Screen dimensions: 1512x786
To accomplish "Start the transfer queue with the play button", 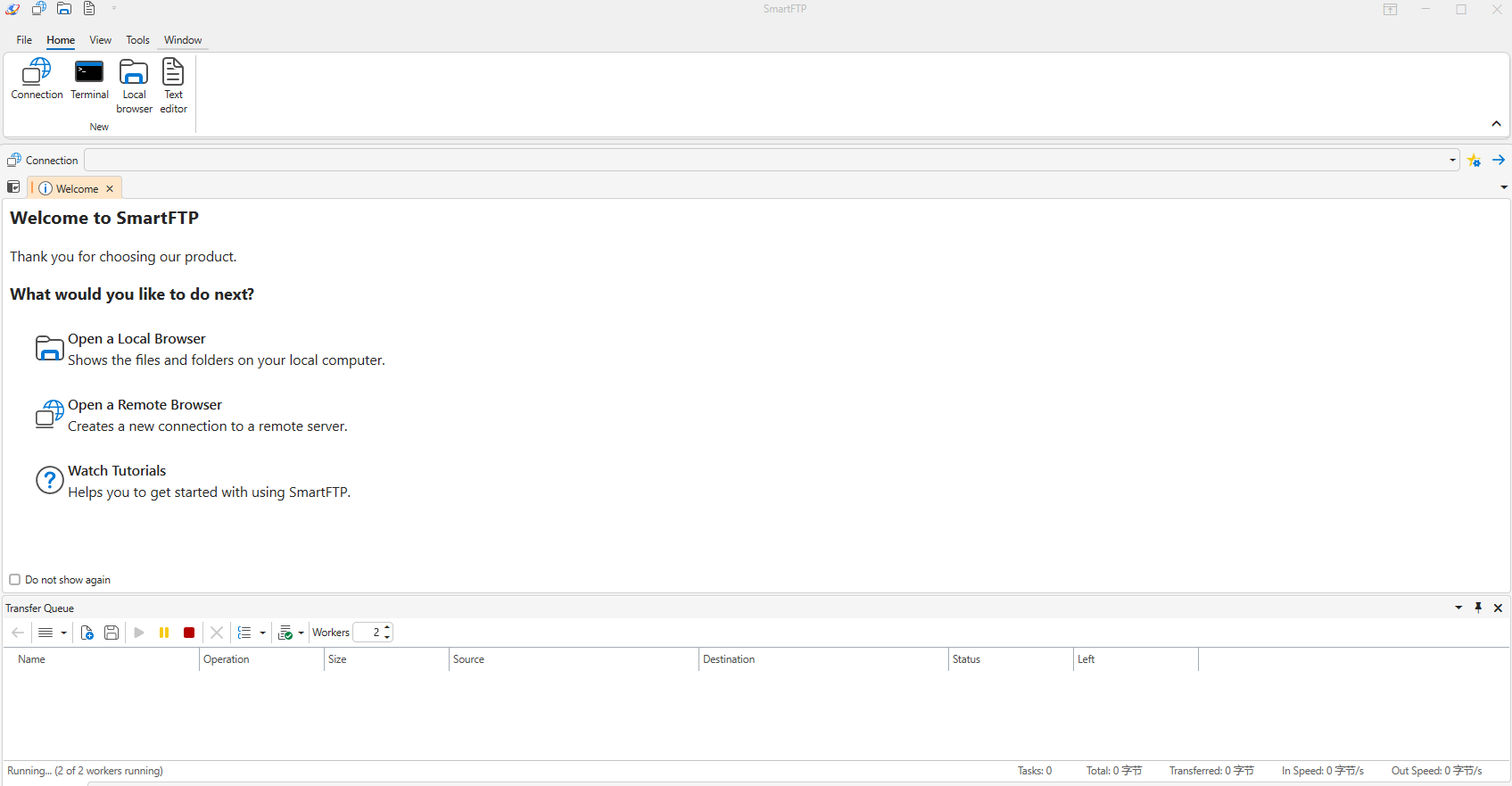I will [x=139, y=633].
